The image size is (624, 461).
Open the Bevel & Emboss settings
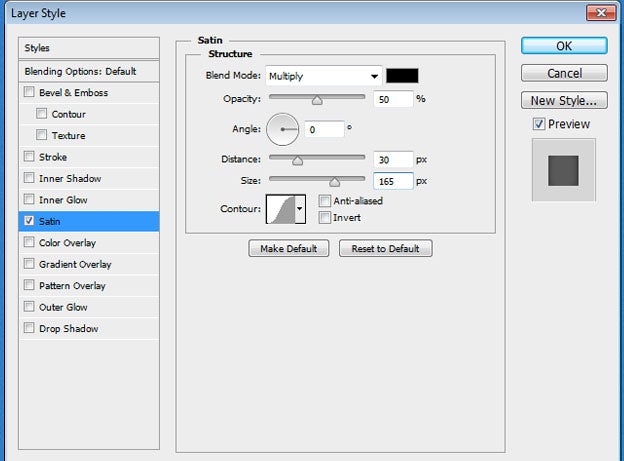(73, 93)
